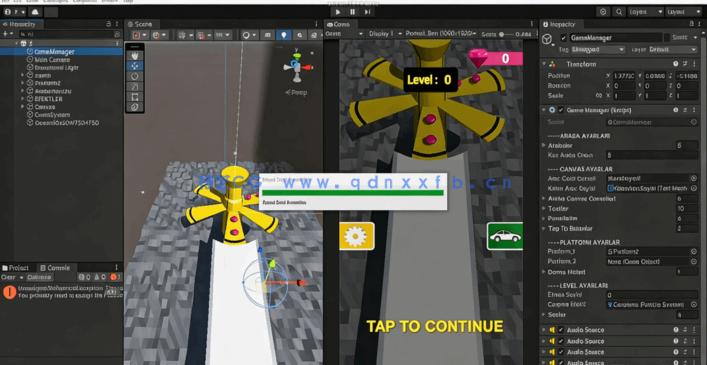Open undo history icon near Layers

pyautogui.click(x=603, y=12)
